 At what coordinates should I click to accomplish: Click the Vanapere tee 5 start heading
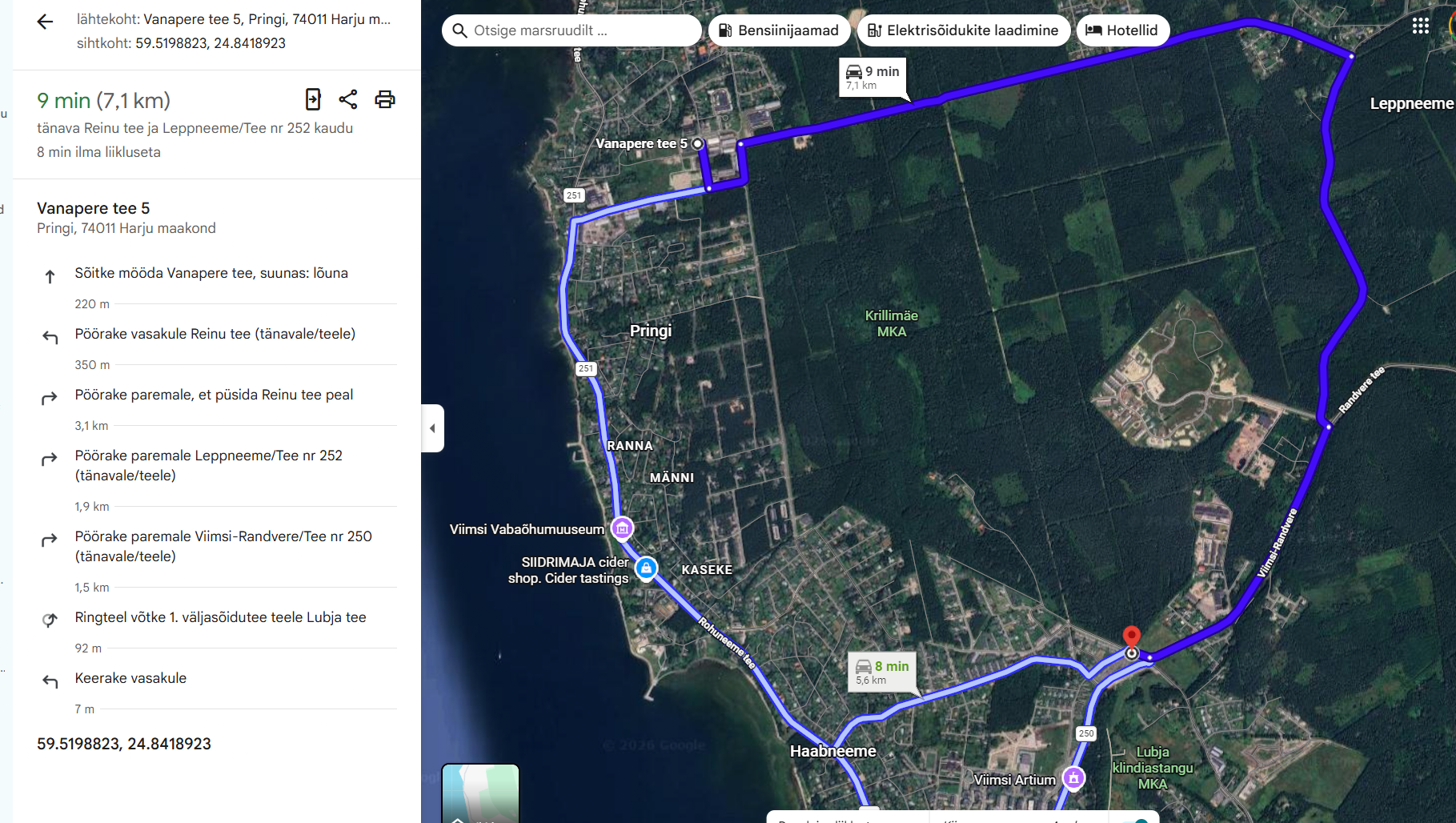pos(94,208)
